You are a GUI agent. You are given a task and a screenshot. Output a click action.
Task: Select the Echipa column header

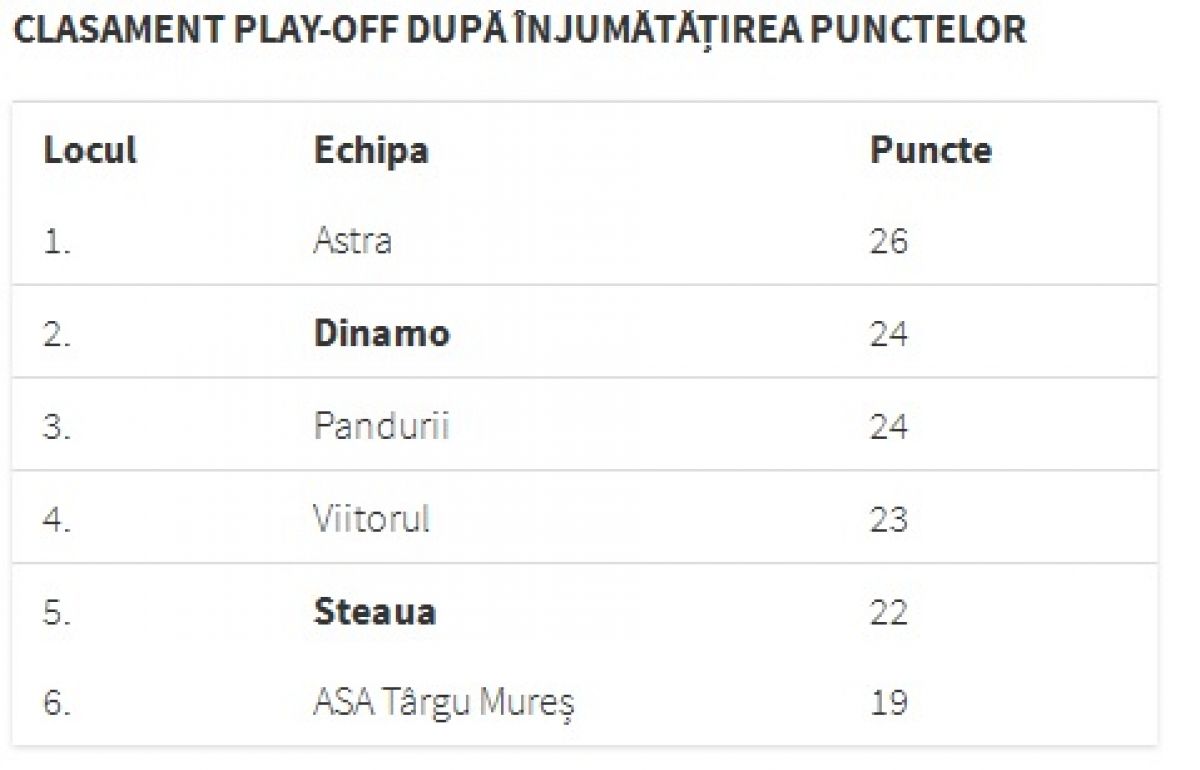coord(371,150)
